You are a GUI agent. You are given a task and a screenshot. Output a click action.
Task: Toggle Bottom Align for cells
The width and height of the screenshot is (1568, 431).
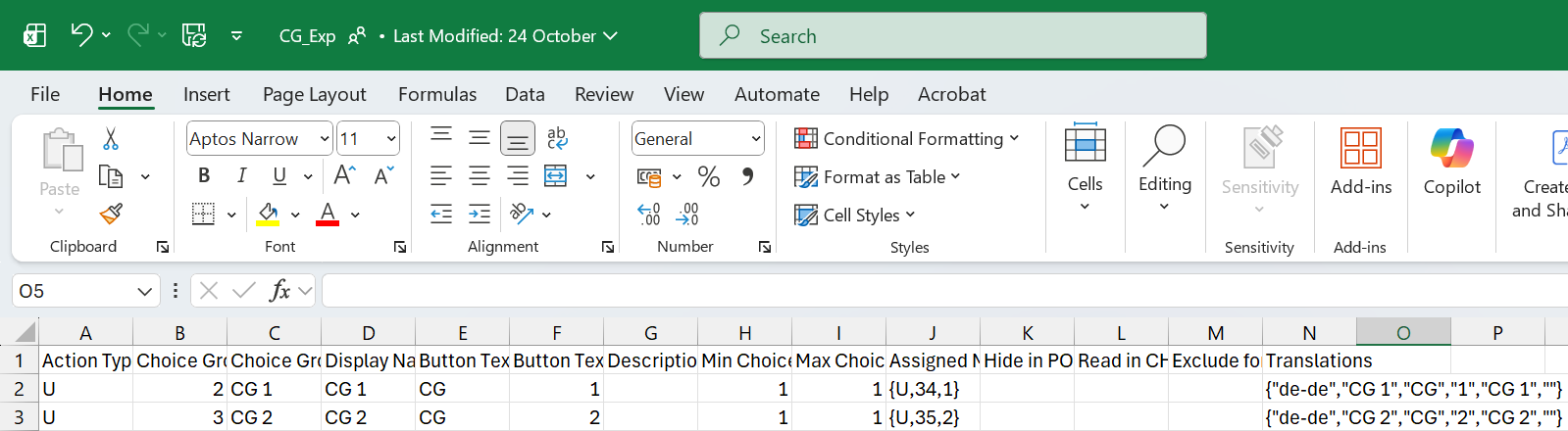click(517, 139)
